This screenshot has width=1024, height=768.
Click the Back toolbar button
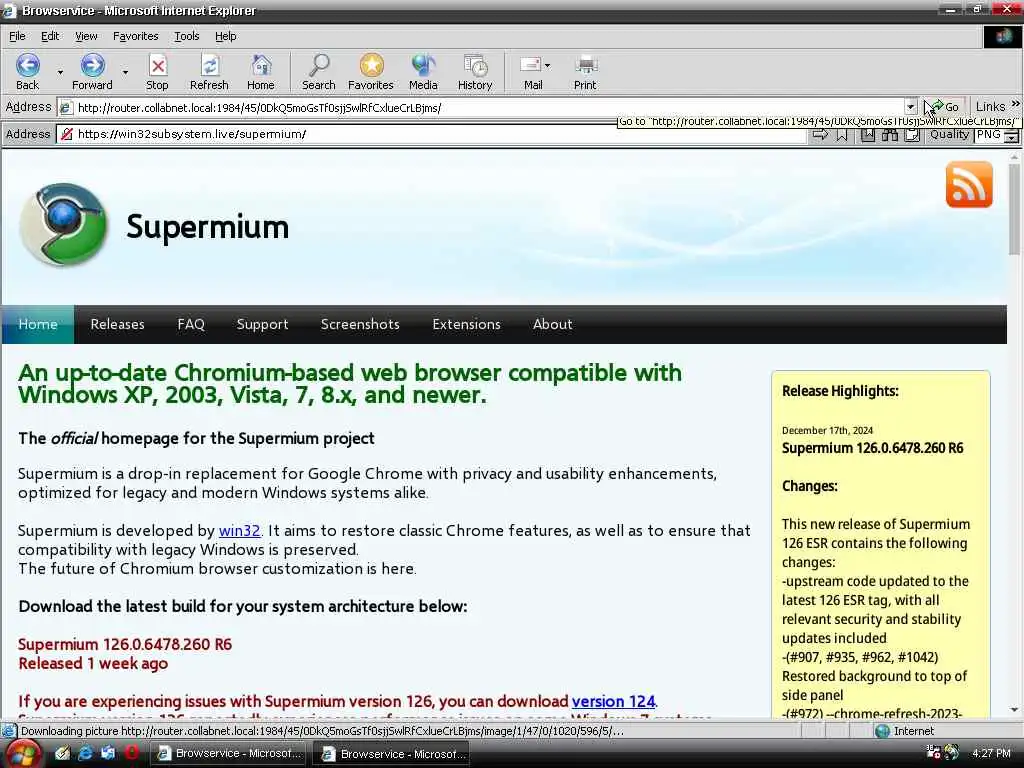point(27,72)
